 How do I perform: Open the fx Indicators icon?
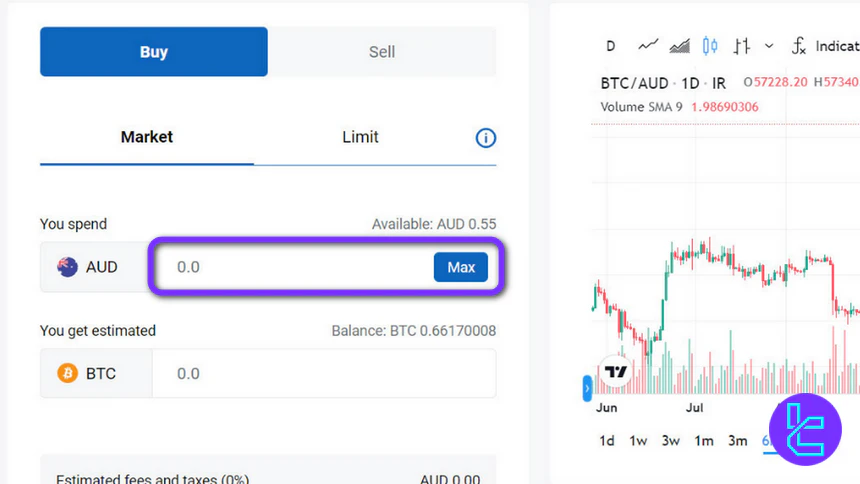click(x=799, y=45)
